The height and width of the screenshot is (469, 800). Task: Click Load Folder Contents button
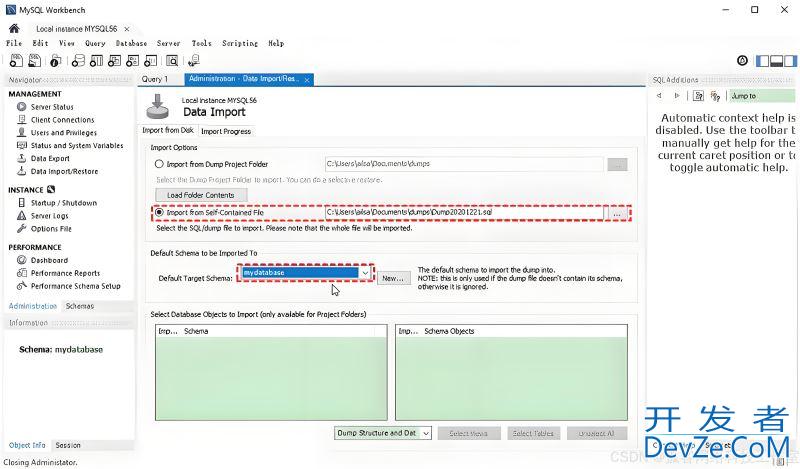[x=201, y=195]
